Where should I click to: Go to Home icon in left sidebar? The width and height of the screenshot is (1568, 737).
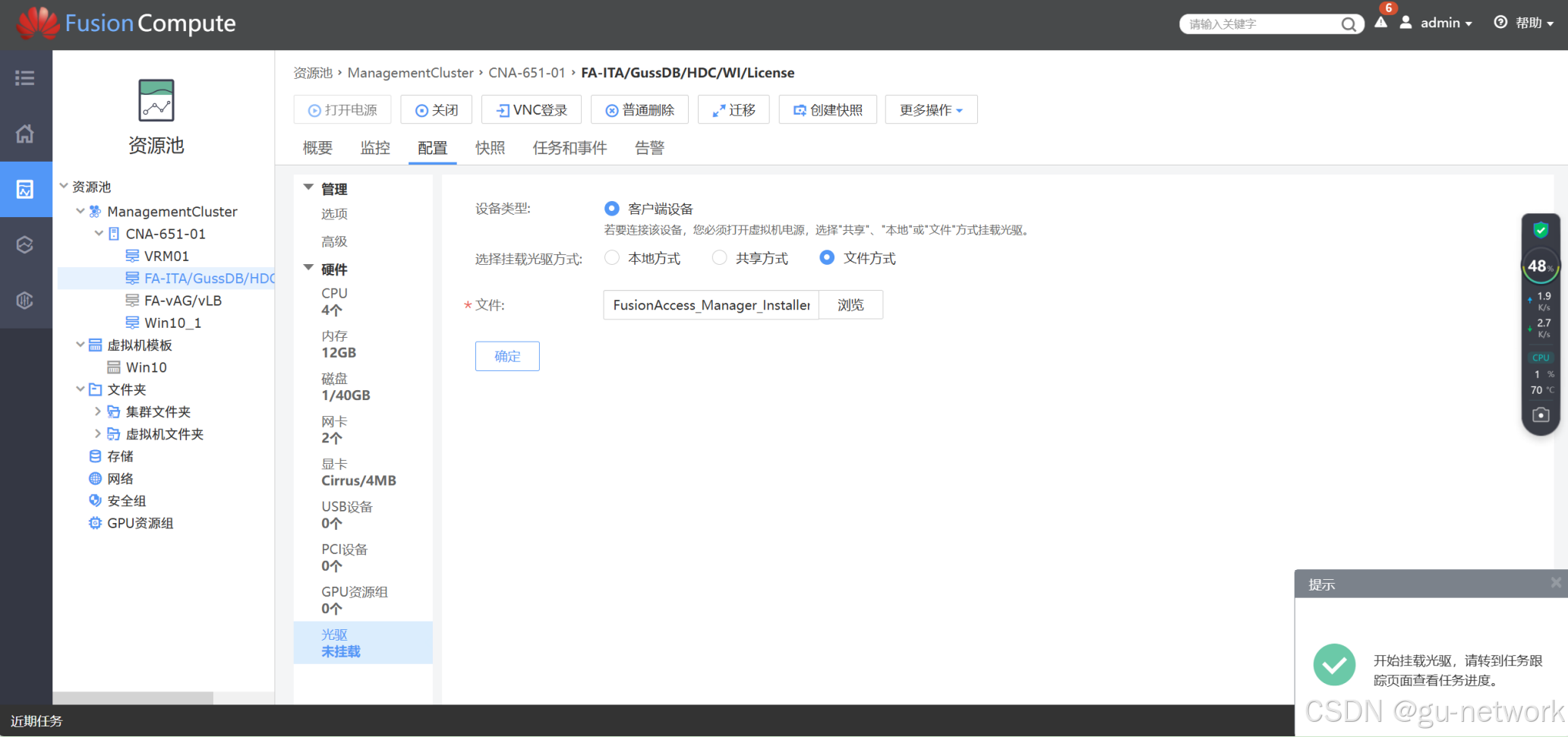click(25, 134)
